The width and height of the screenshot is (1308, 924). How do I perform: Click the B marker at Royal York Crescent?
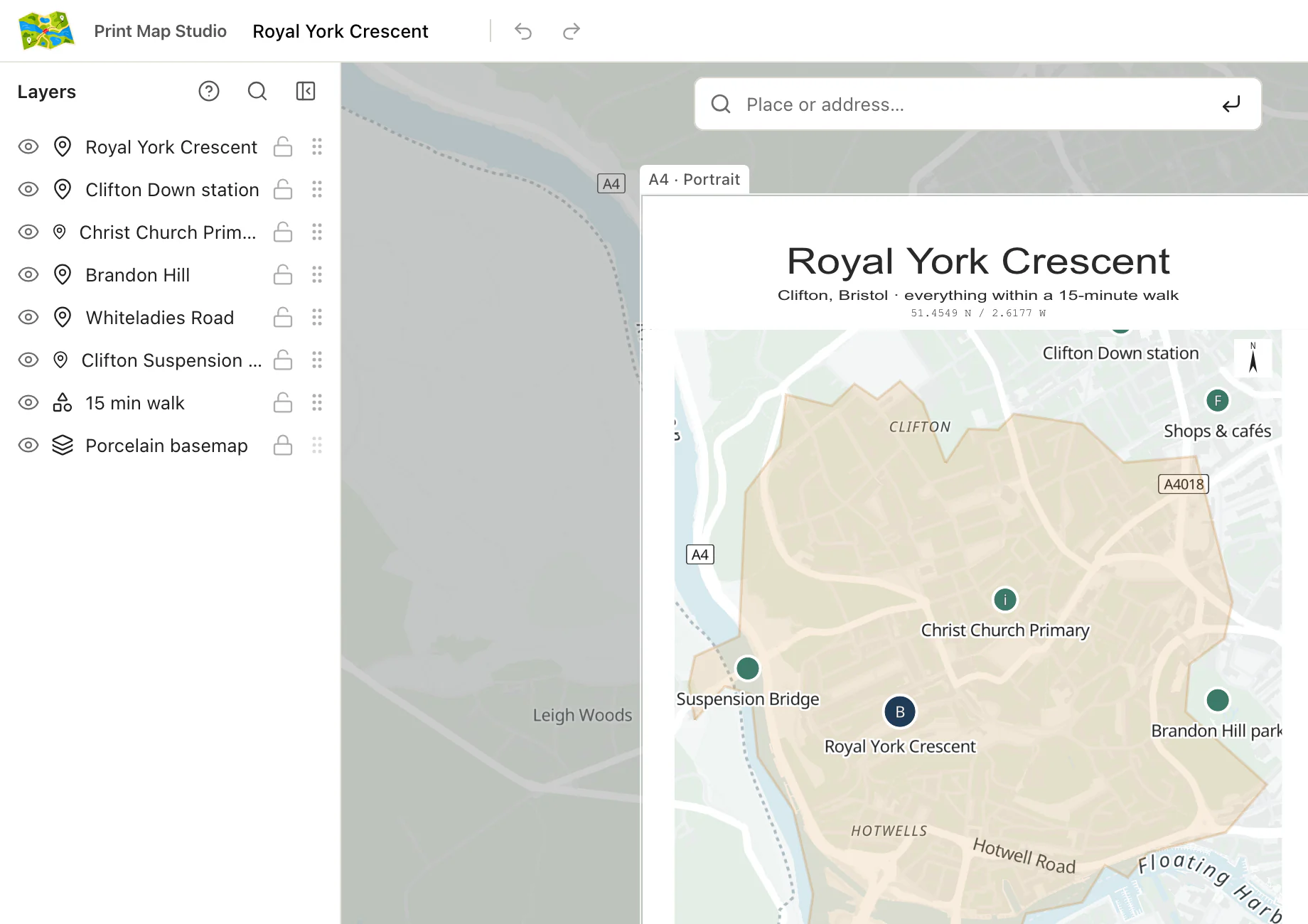(x=900, y=711)
